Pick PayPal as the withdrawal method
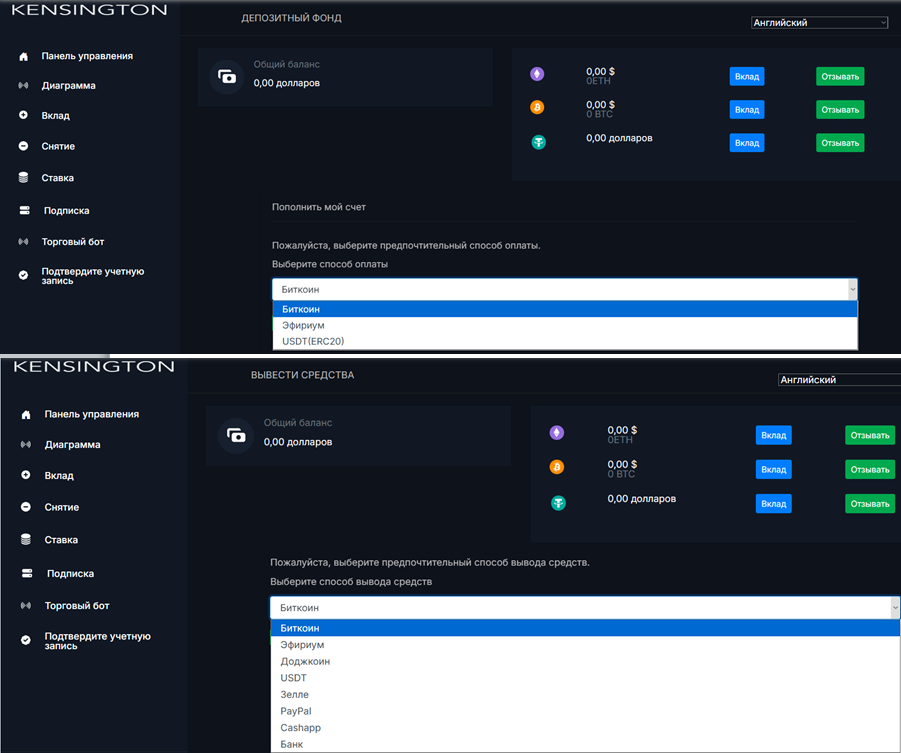 (x=296, y=711)
